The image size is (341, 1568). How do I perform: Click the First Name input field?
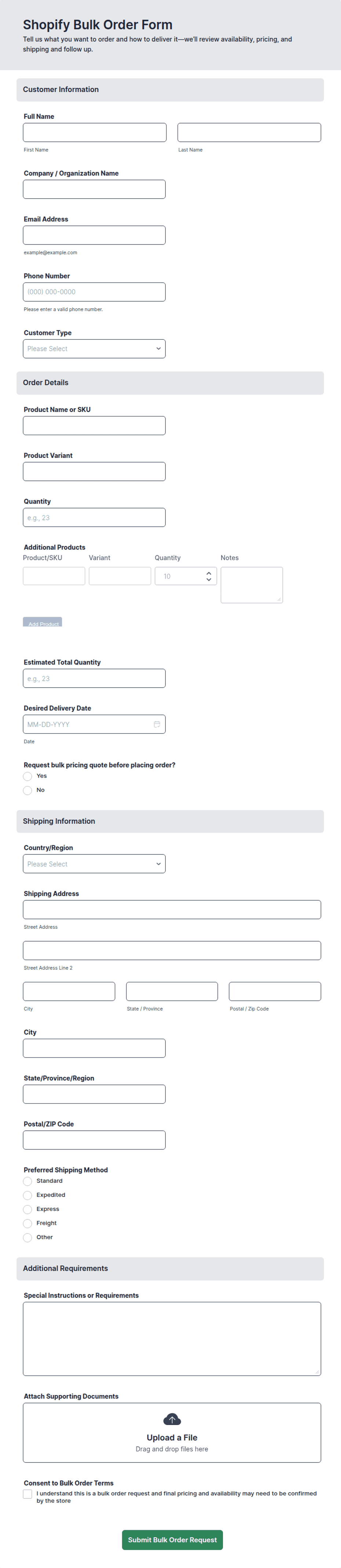tap(94, 133)
